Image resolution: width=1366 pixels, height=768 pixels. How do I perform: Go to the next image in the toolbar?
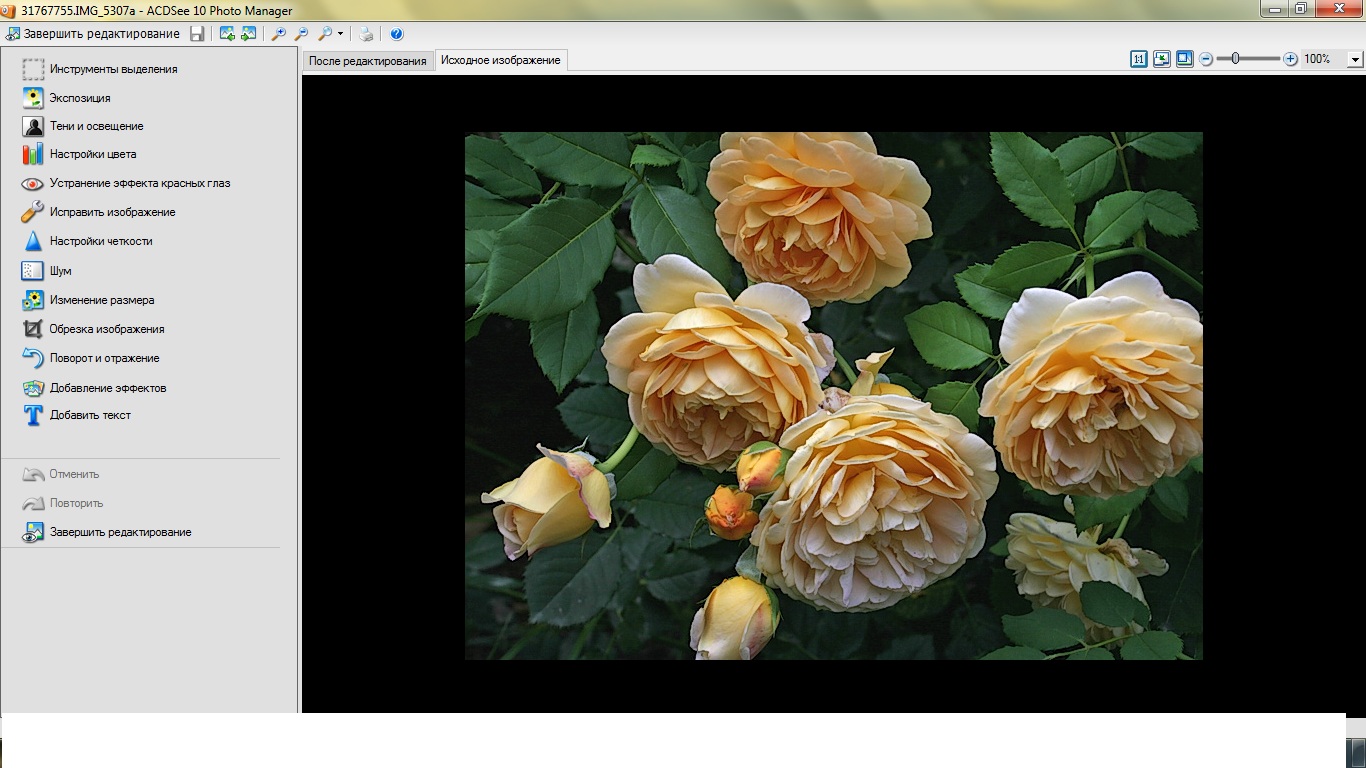click(x=249, y=34)
